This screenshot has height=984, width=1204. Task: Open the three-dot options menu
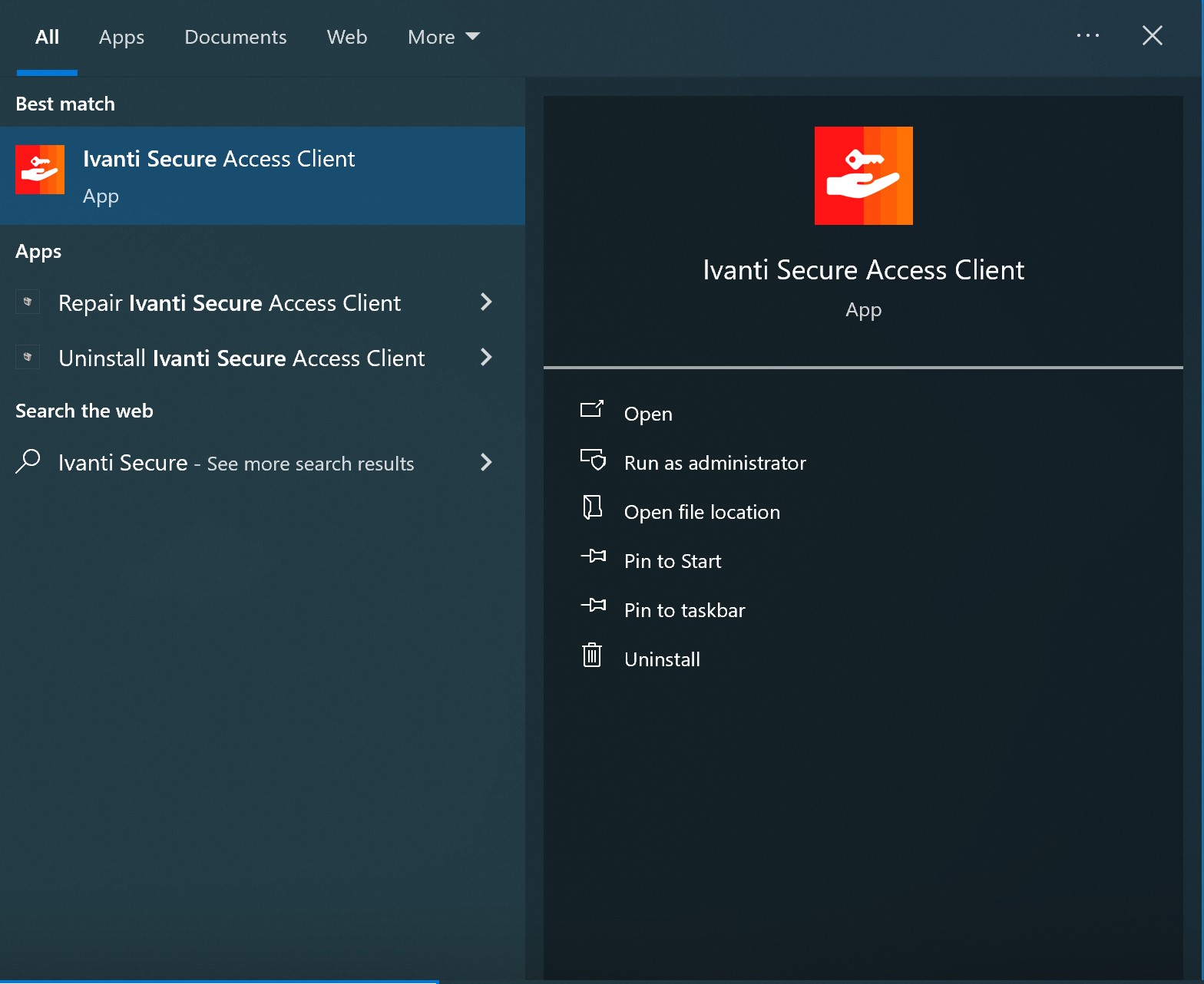coord(1087,35)
